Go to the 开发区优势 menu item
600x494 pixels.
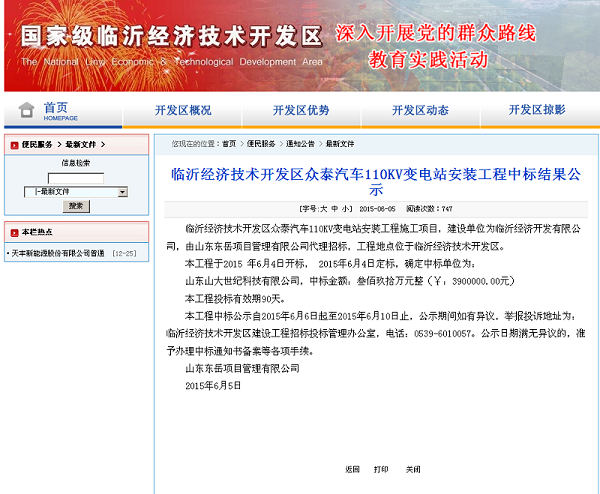[301, 110]
